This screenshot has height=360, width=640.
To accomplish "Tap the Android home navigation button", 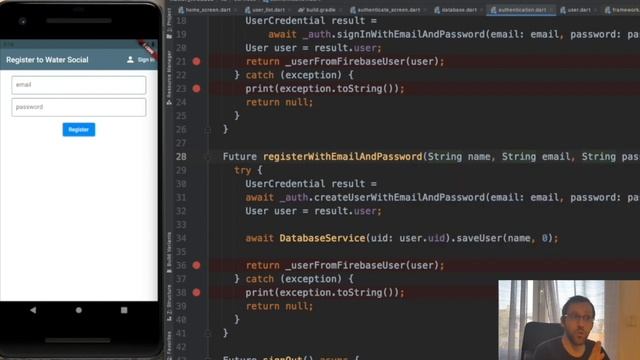I will pyautogui.click(x=79, y=310).
